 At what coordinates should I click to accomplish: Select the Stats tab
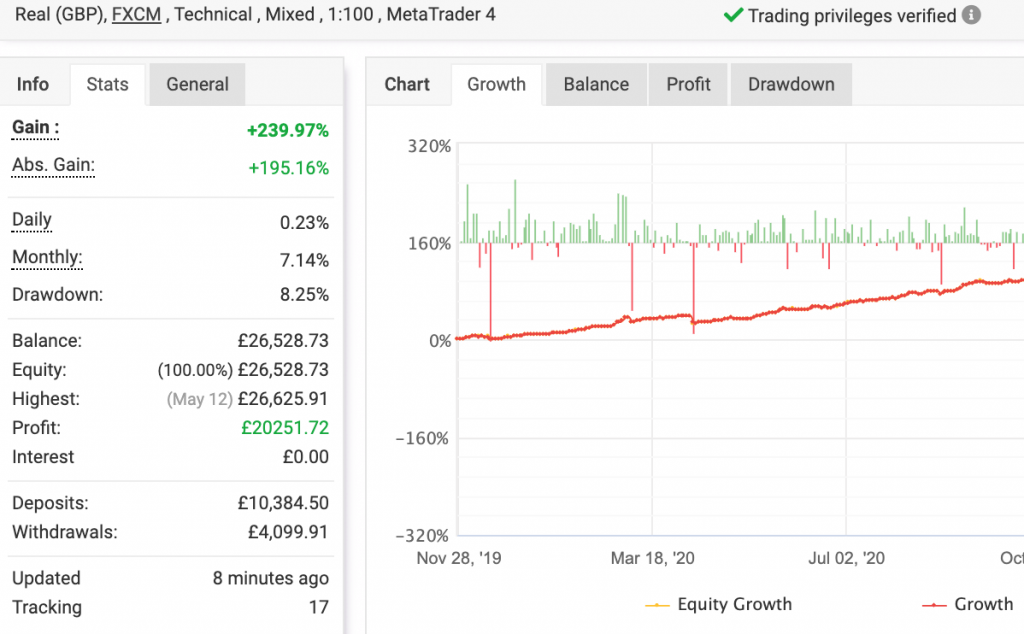107,84
